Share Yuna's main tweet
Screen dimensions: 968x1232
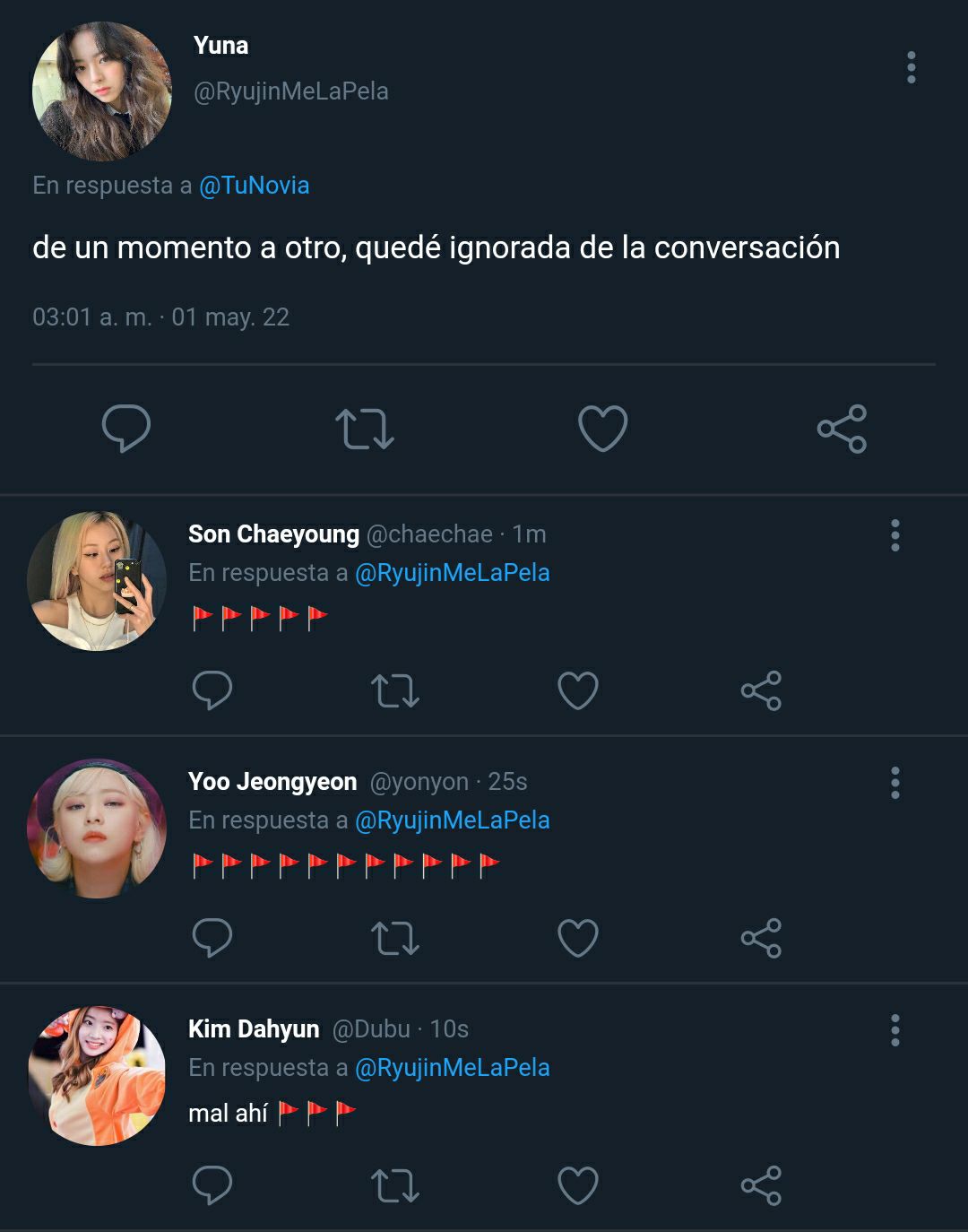pyautogui.click(x=842, y=429)
